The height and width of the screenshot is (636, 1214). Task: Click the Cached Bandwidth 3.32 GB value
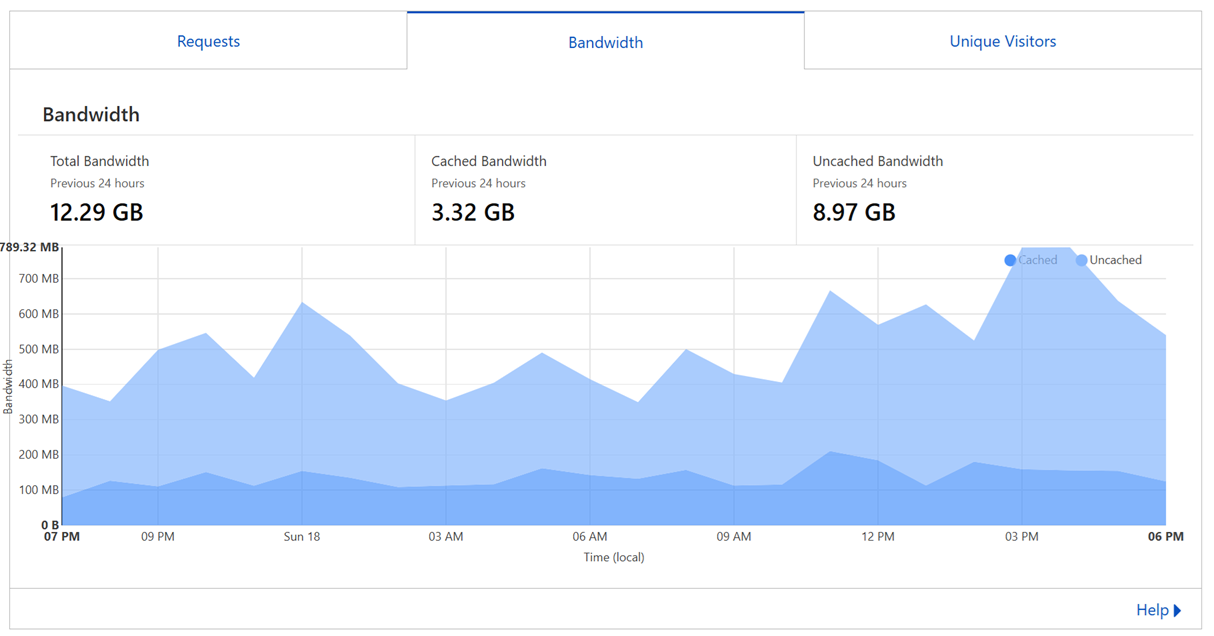pos(473,212)
